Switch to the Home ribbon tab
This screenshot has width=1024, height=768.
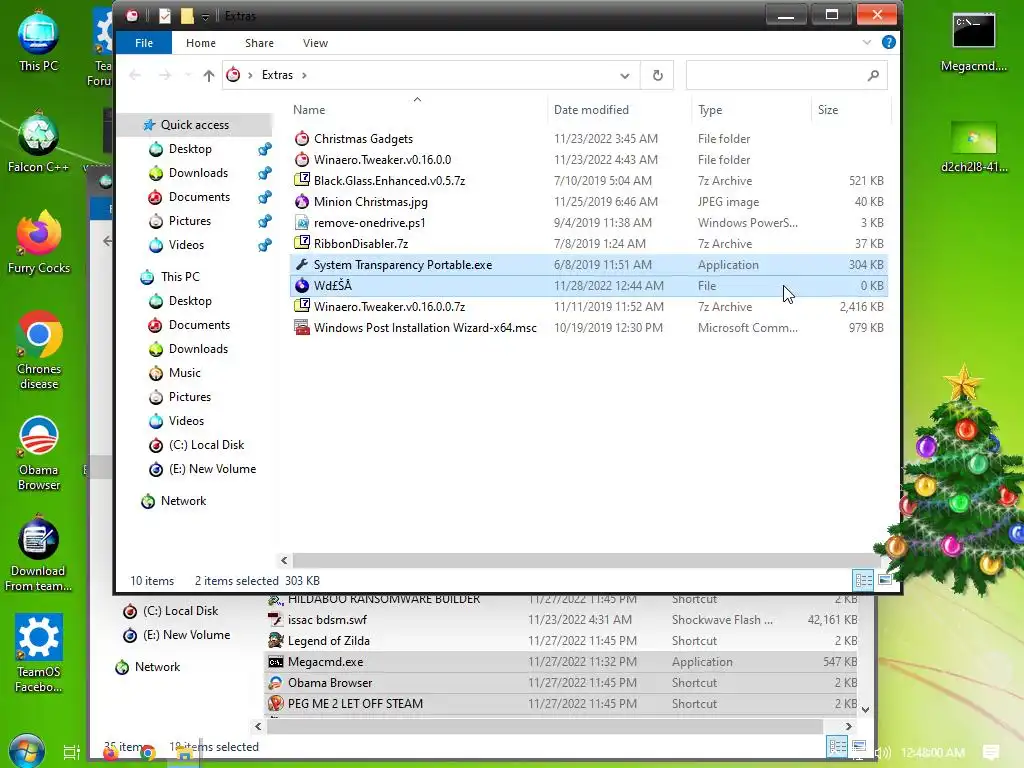[x=200, y=43]
